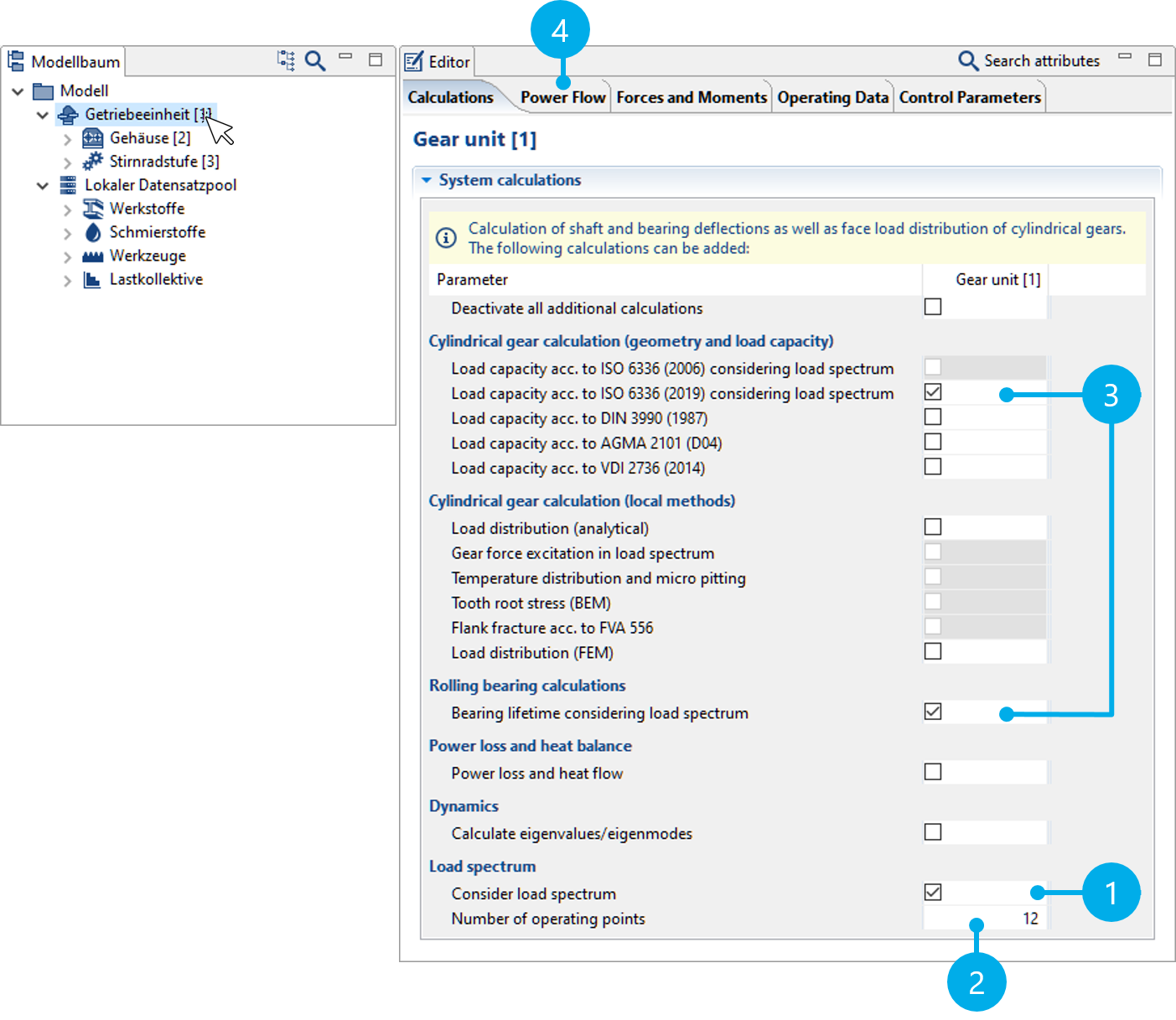Switch to the Calculations tab
This screenshot has width=1176, height=1020.
[x=451, y=97]
